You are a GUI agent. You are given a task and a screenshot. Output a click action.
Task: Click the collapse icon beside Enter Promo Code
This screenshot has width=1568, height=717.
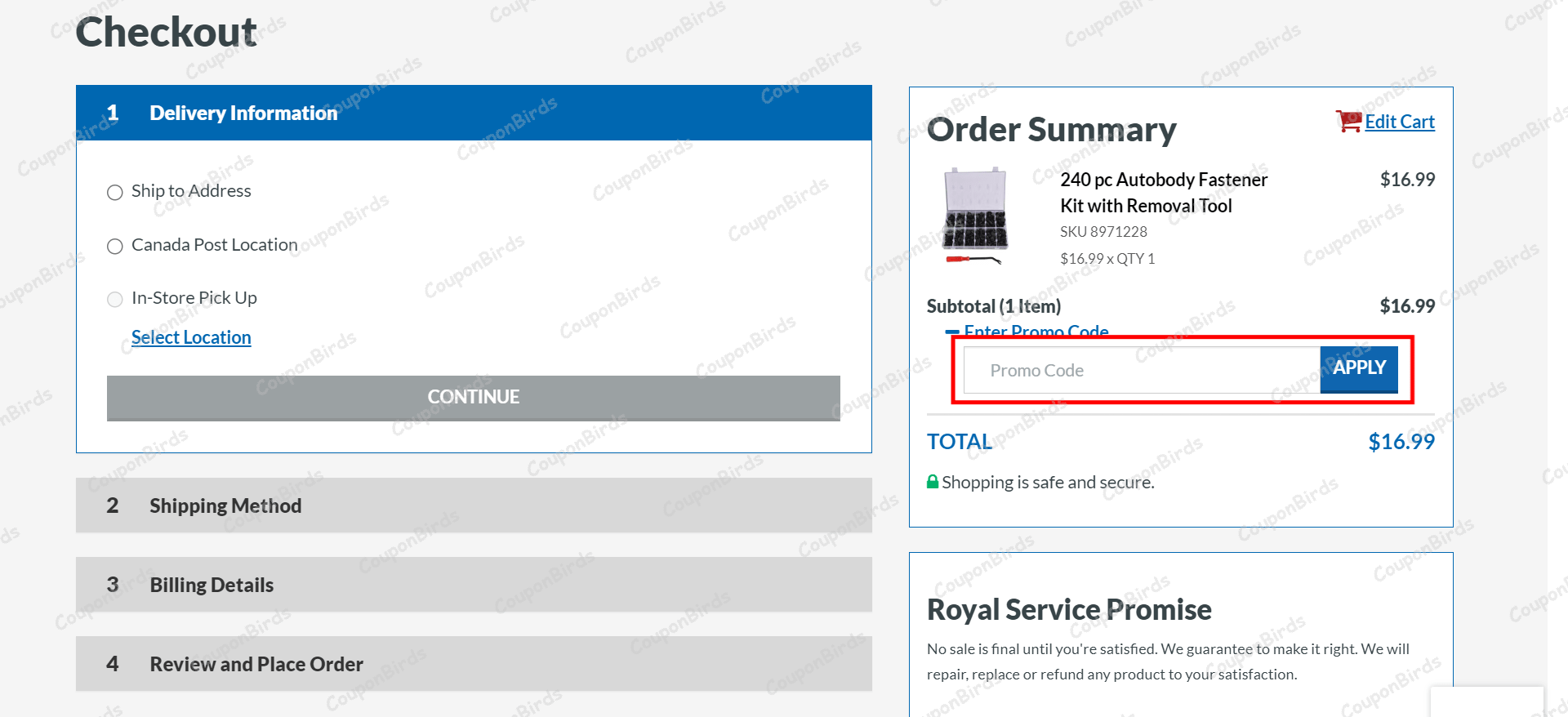tap(951, 332)
